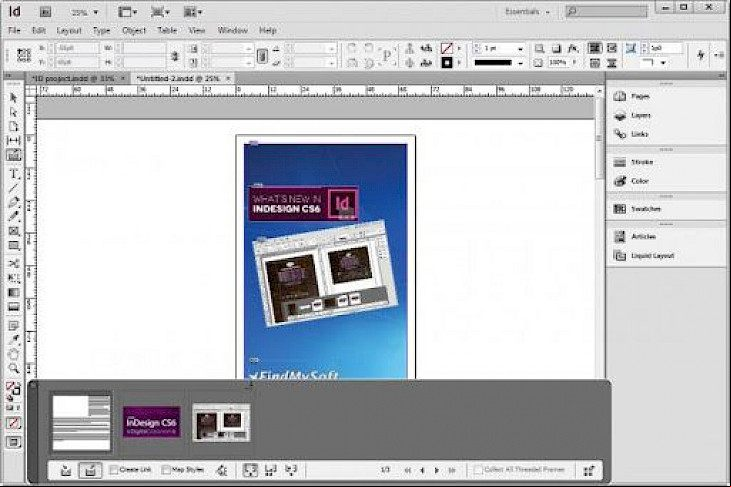Screen dimensions: 731x487
Task: Close the Untitled-2.indd tab
Action: point(228,78)
